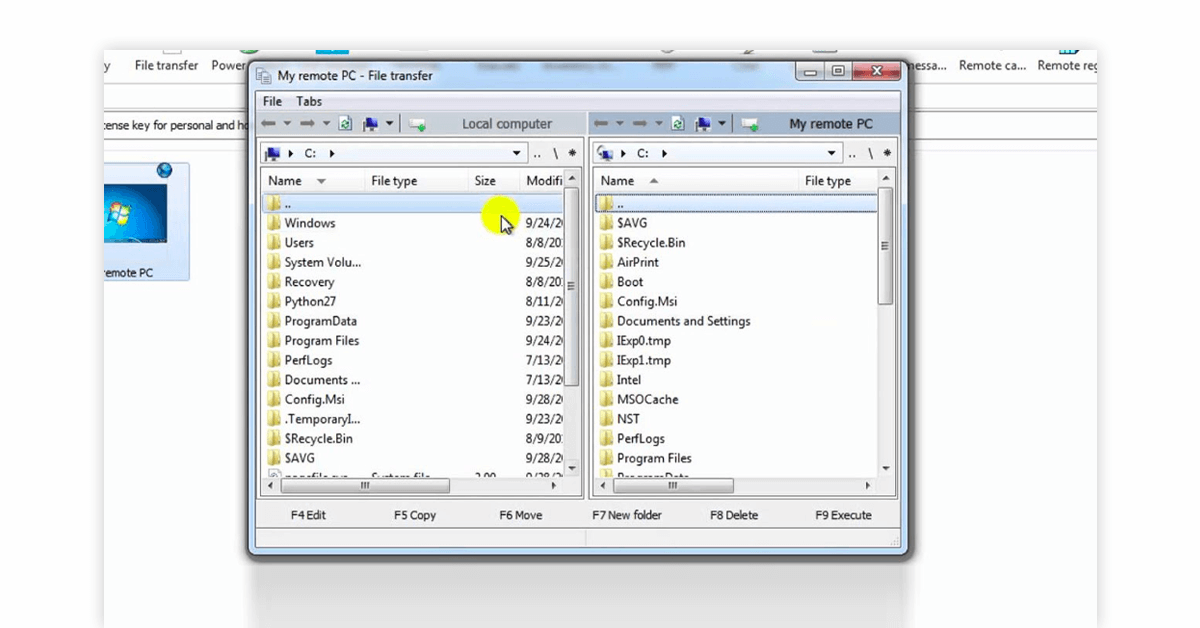Click the My remote PC back arrow
Viewport: 1200px width, 628px height.
click(x=601, y=124)
